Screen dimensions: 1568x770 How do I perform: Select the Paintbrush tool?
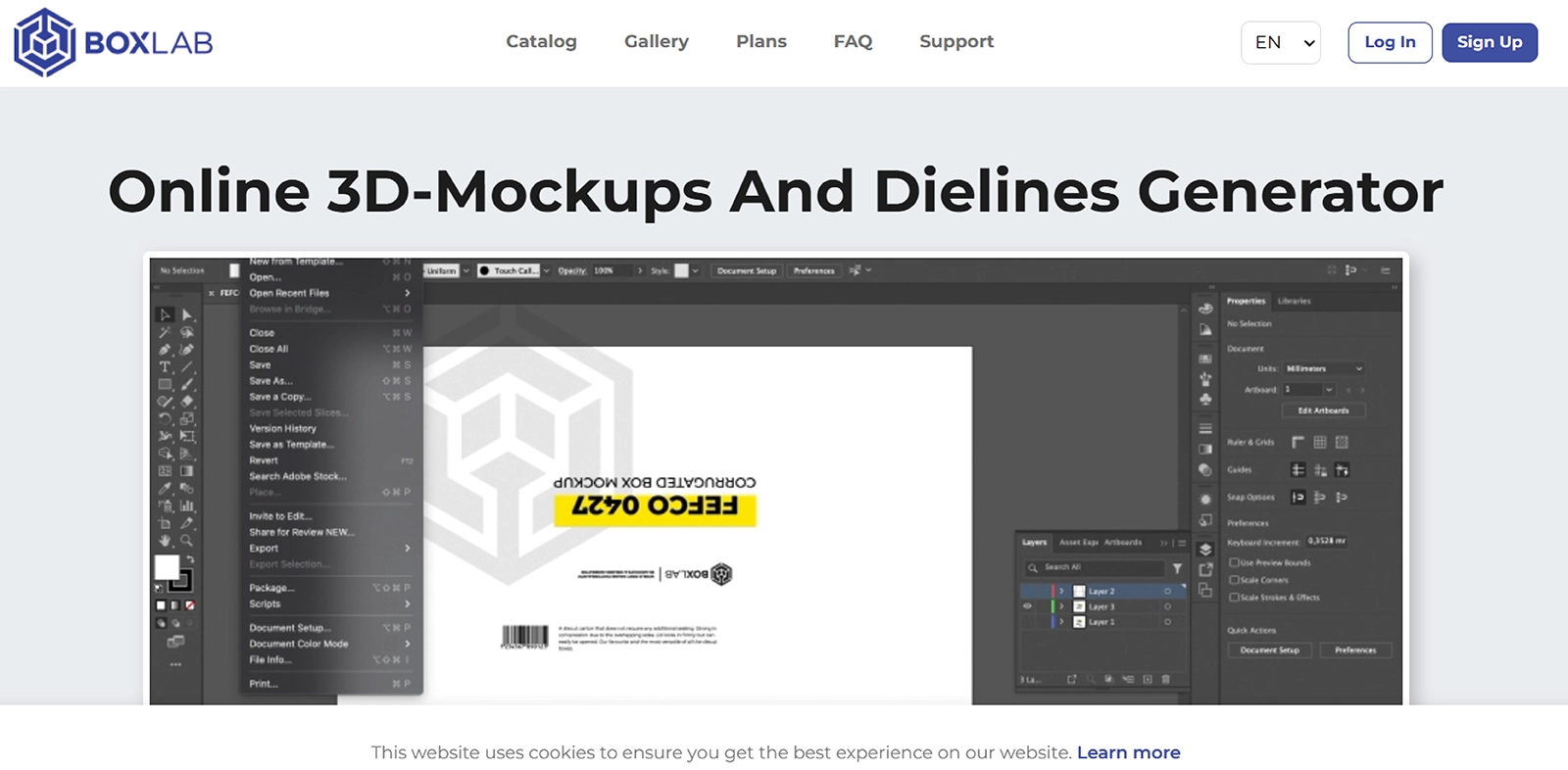point(186,384)
